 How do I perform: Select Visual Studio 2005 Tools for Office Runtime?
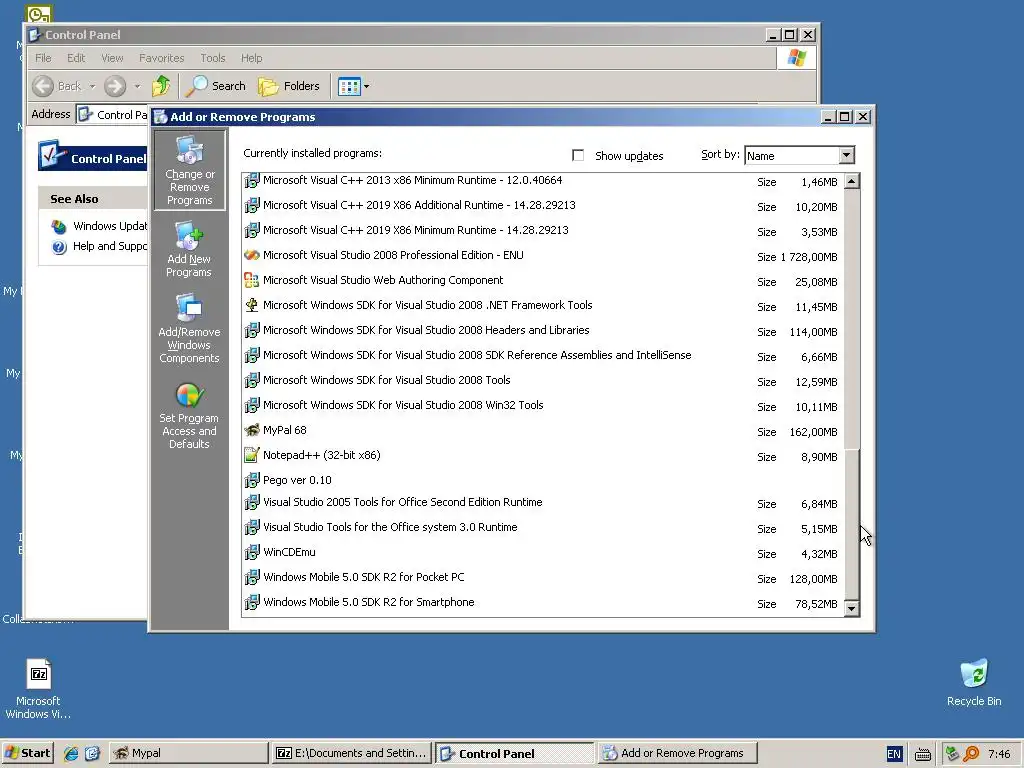pyautogui.click(x=542, y=503)
